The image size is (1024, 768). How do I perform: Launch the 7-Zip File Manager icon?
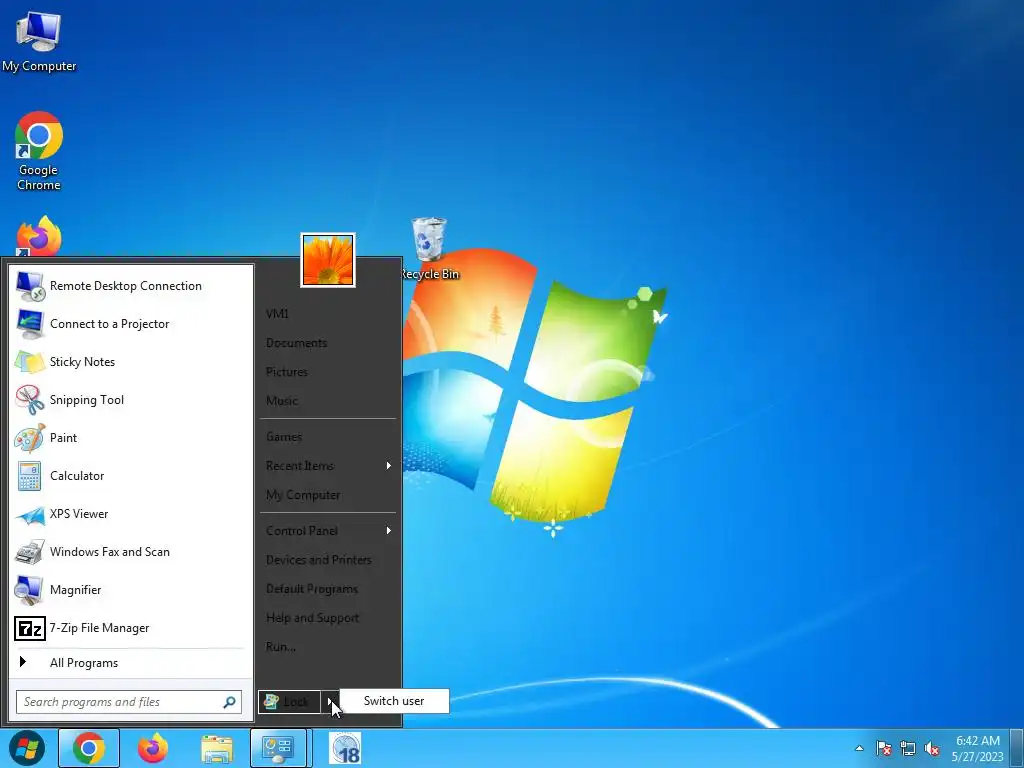point(30,628)
